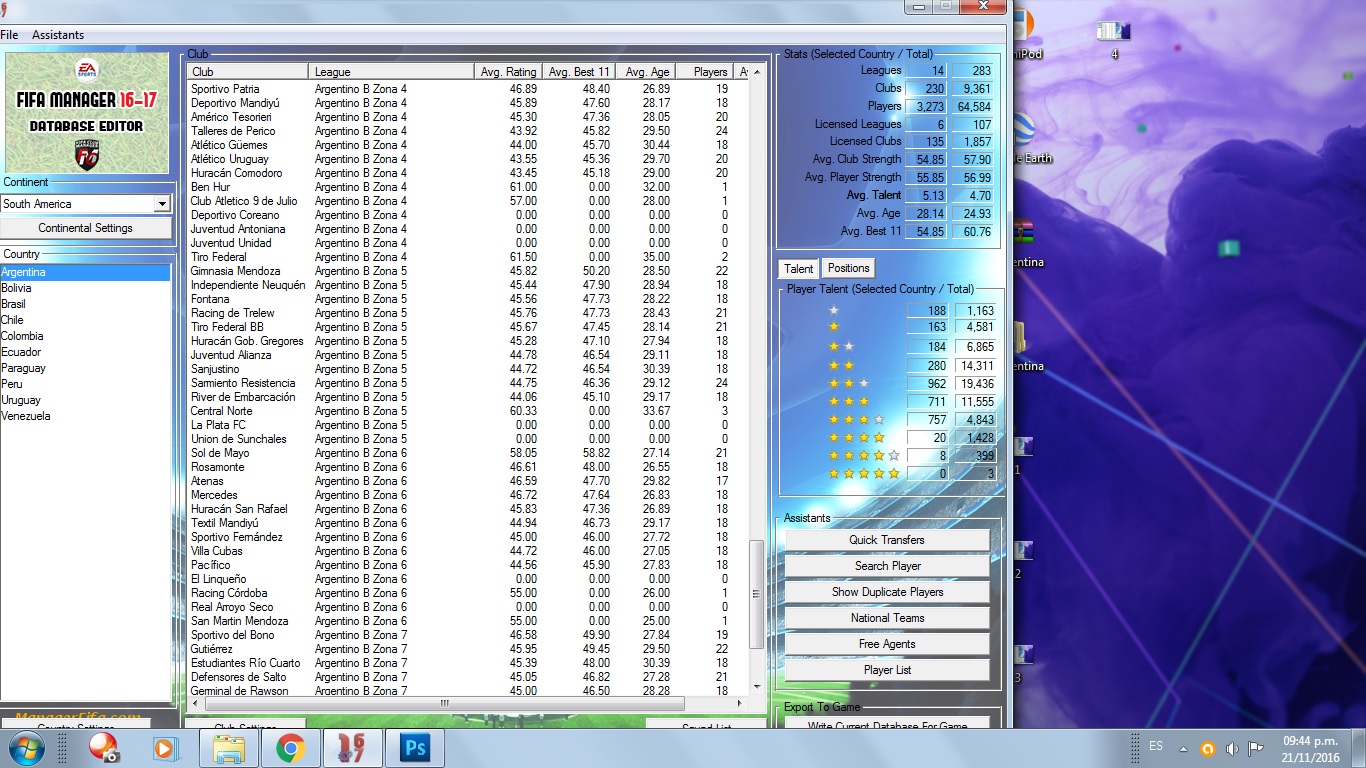Click the horizontal scrollbar right arrow
Screen dimensions: 1366x768
point(740,704)
